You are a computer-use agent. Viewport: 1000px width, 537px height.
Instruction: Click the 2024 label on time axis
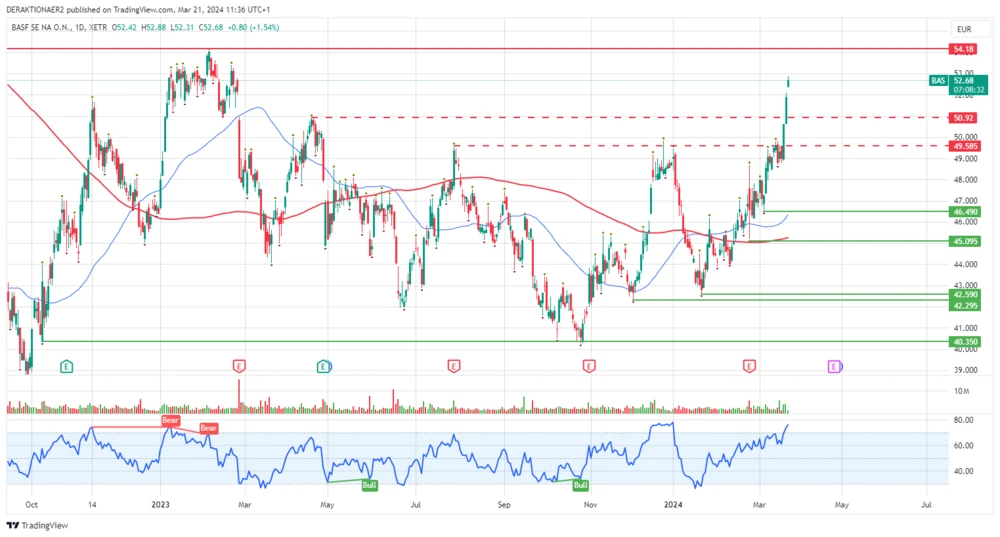pos(673,505)
